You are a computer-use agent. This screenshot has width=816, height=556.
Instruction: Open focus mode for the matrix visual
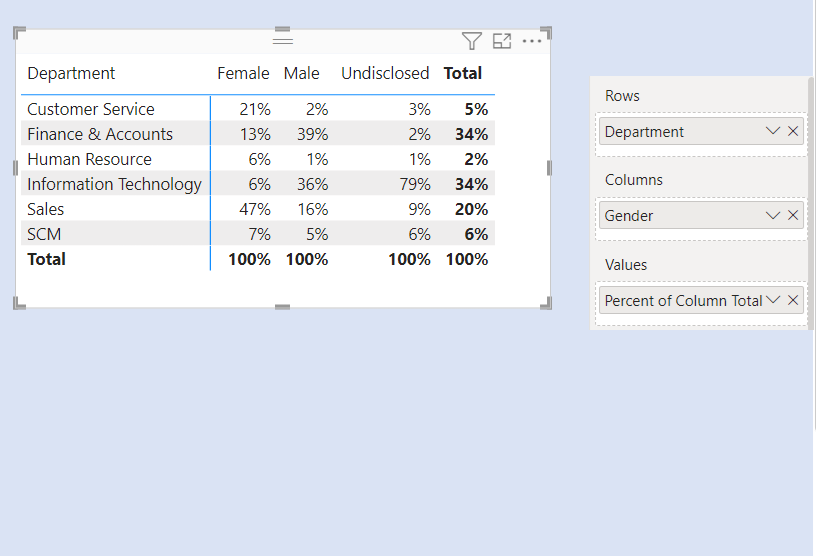tap(502, 41)
